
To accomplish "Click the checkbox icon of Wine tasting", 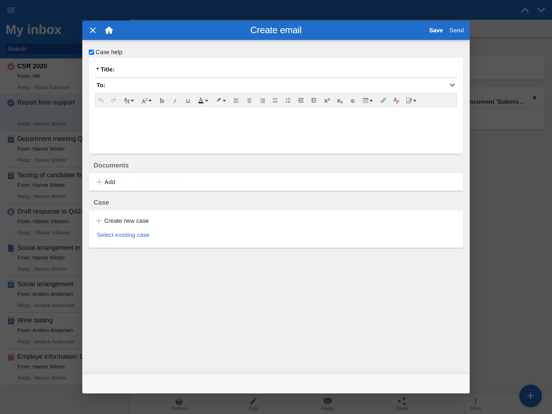I will click(x=11, y=321).
